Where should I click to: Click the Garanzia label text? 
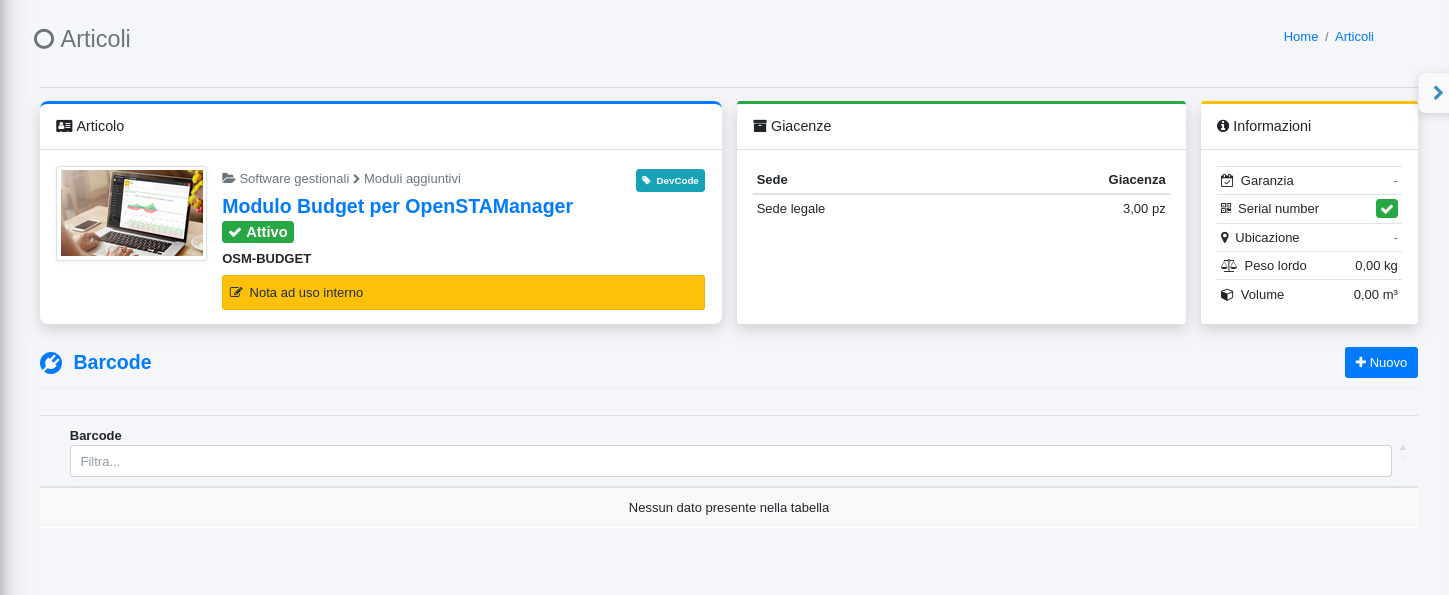click(1267, 180)
